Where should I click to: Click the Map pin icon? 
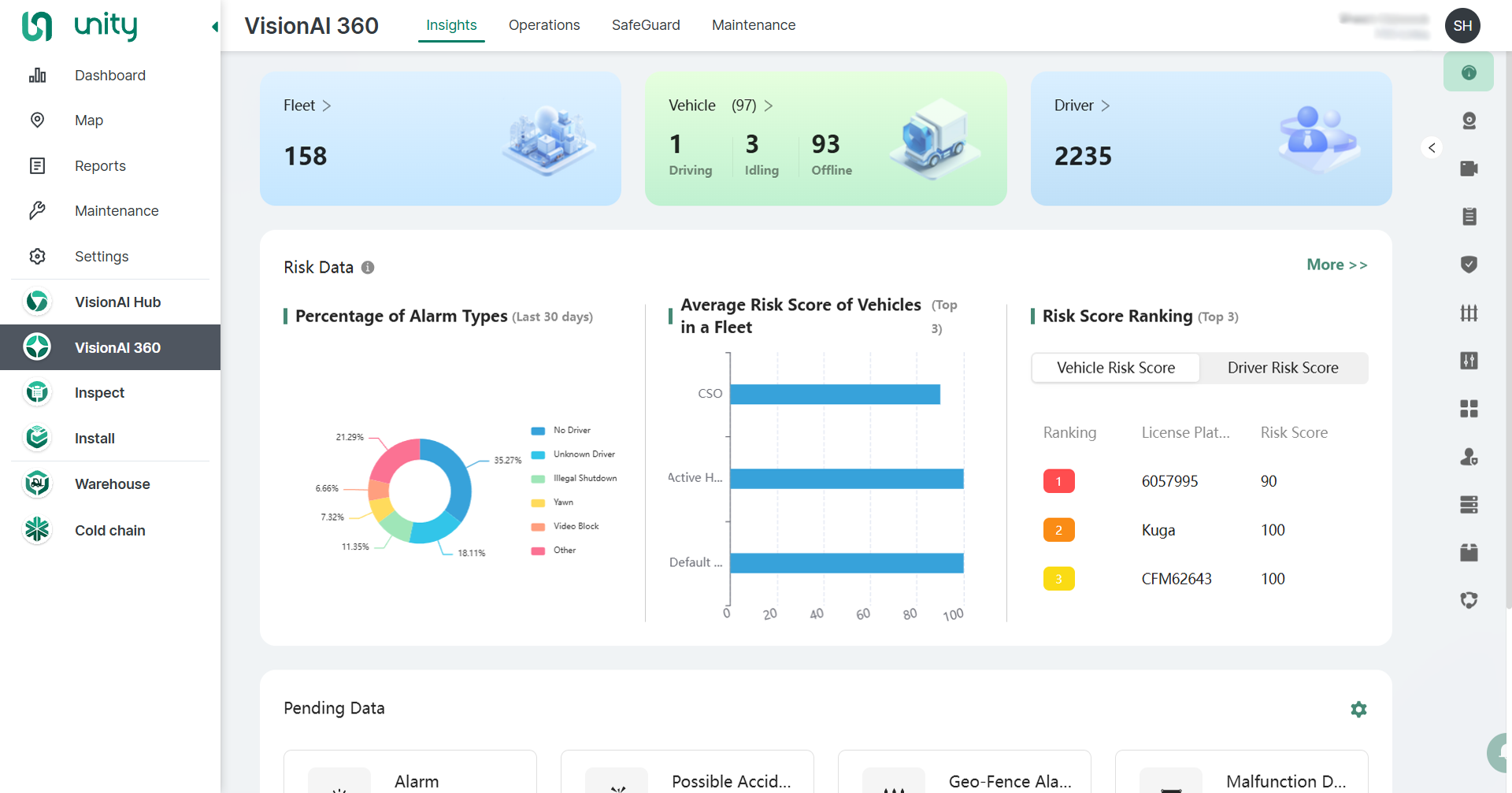point(37,120)
